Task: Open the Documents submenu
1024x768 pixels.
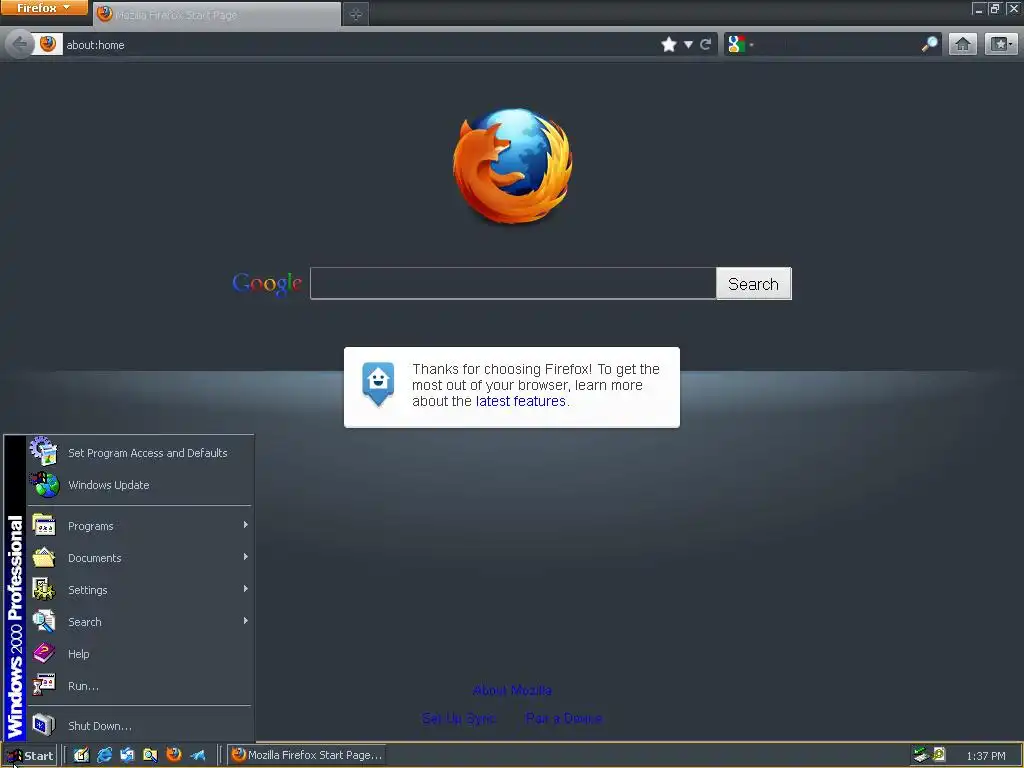Action: click(140, 558)
